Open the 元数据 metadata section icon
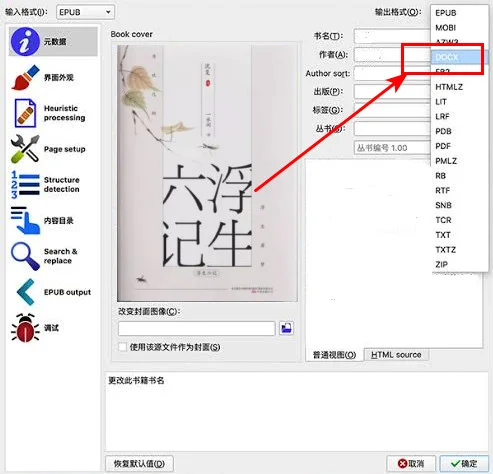The image size is (493, 474). [x=25, y=42]
